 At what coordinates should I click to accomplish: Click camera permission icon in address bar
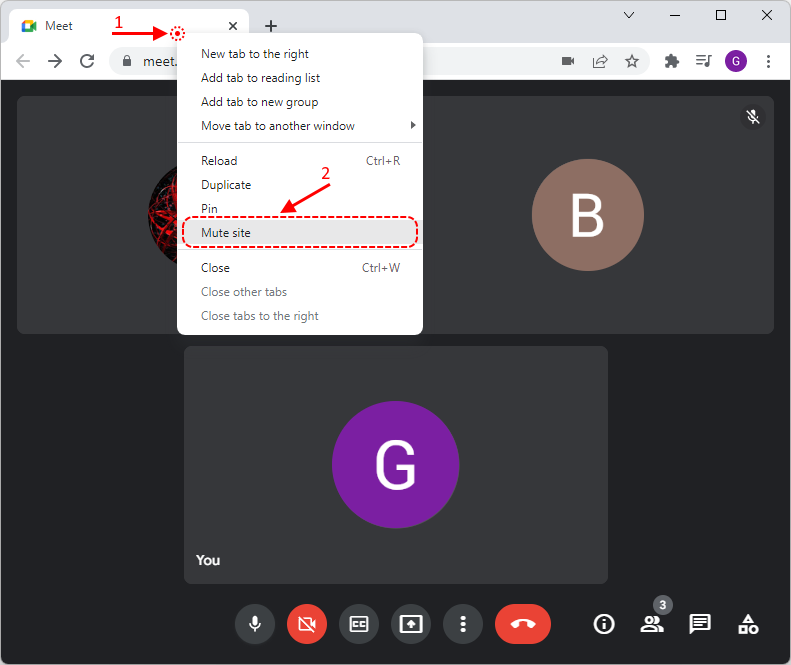(568, 61)
